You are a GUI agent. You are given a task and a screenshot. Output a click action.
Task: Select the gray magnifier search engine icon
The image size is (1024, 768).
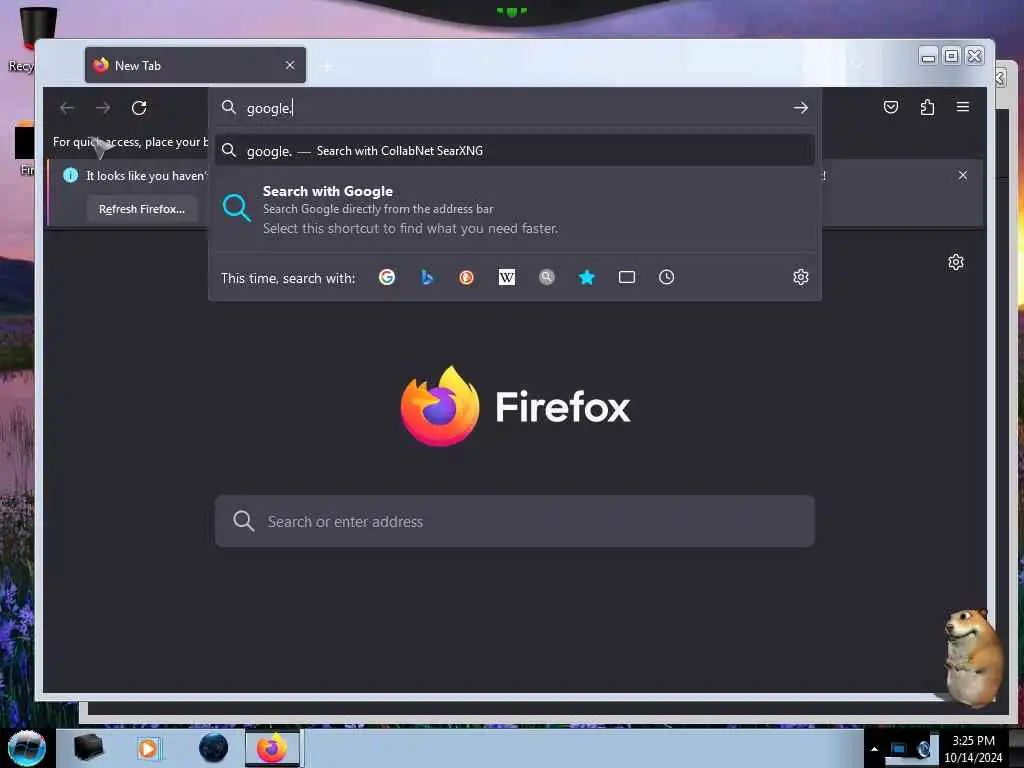(547, 278)
